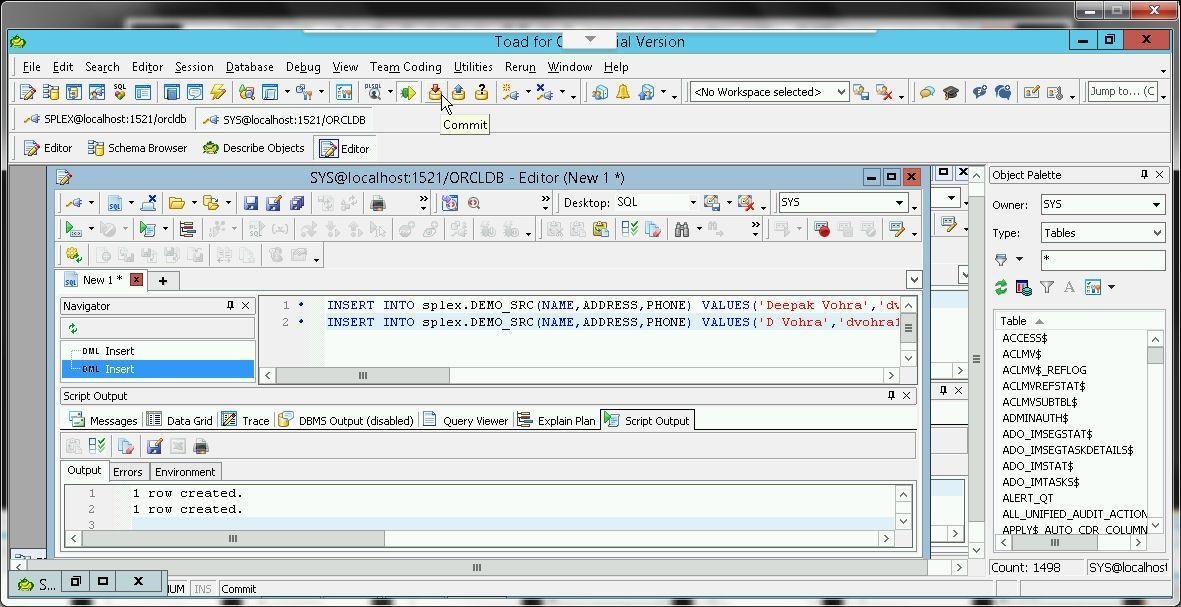Click the Object Palette table list vertical scrollbar
The height and width of the screenshot is (607, 1181).
1155,431
